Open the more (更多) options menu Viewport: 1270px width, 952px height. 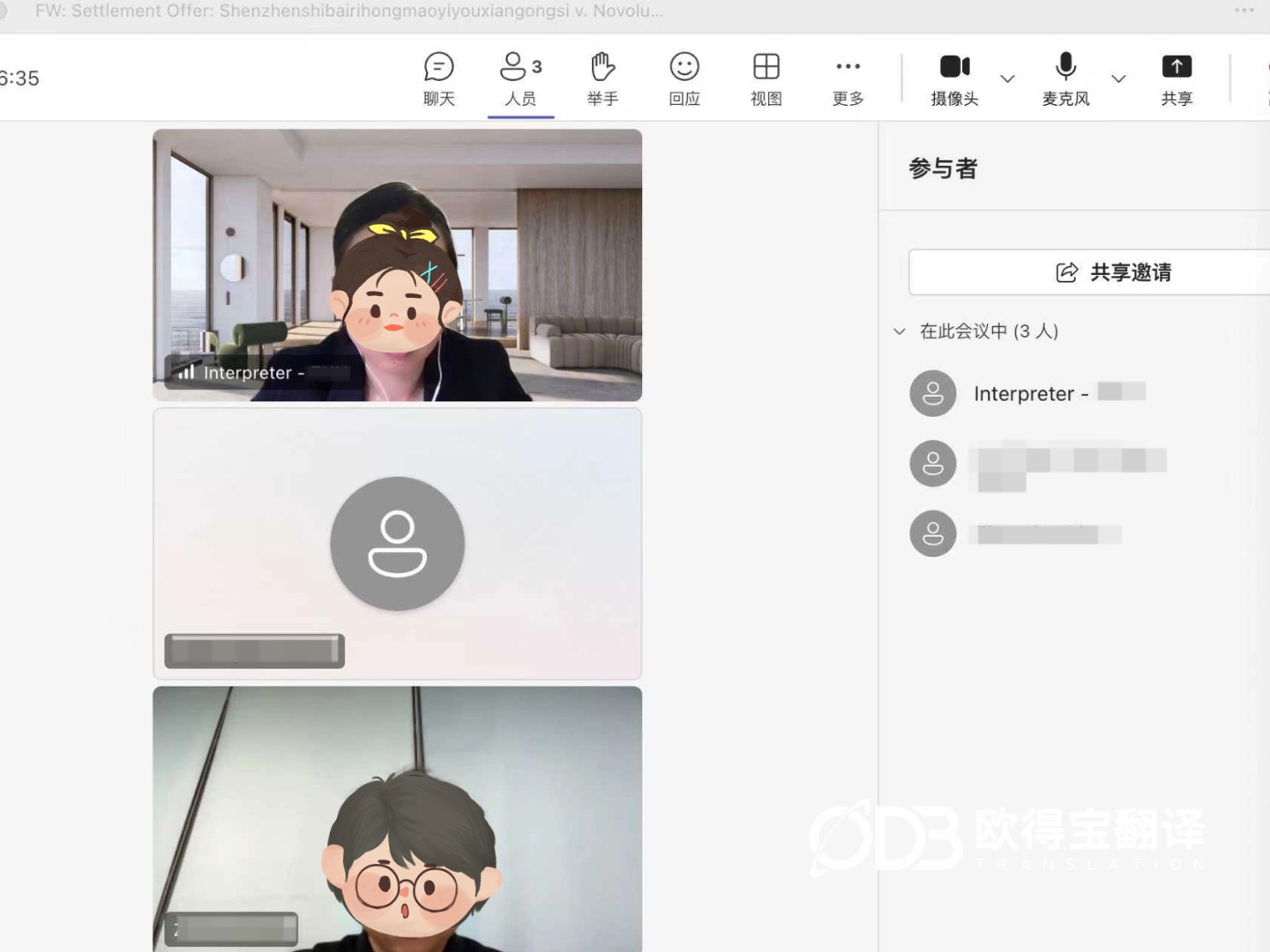(x=848, y=79)
